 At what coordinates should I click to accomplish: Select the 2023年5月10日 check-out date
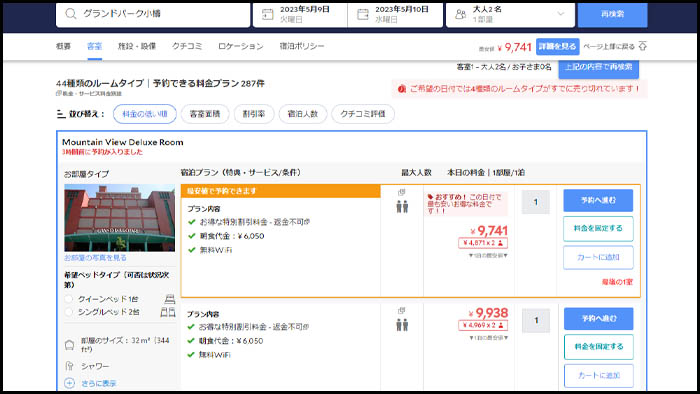[395, 14]
